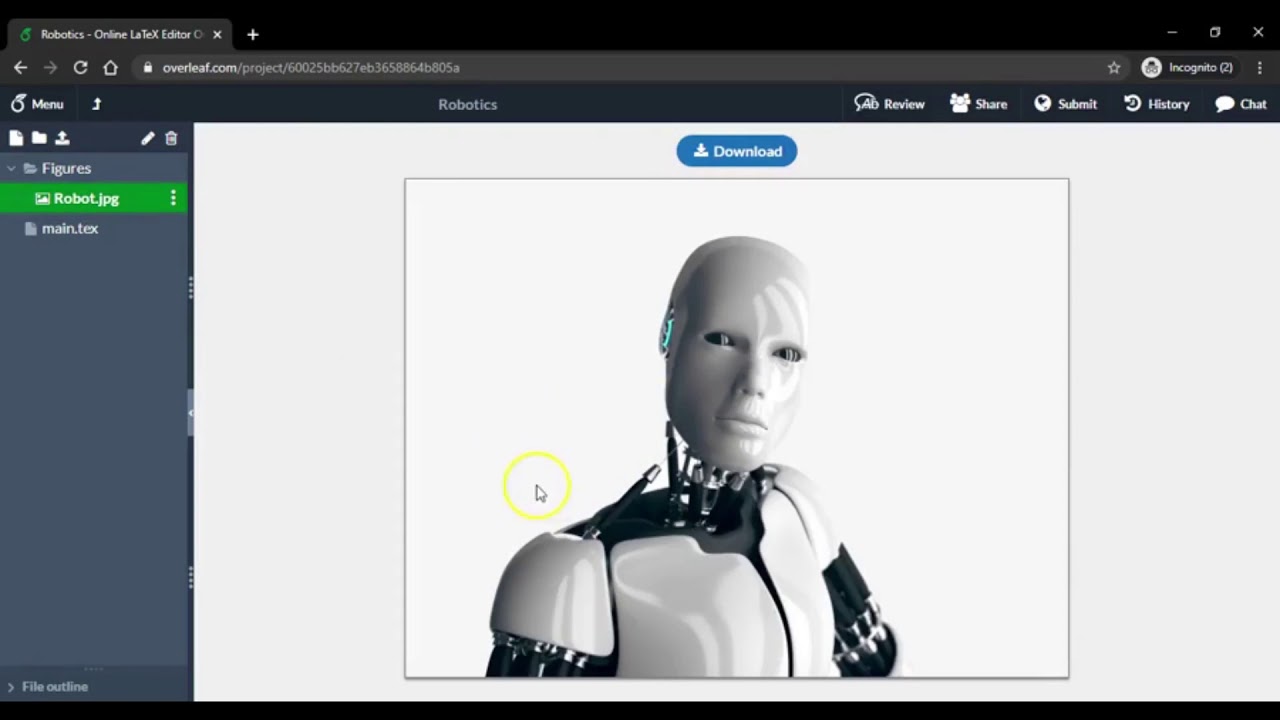Click the Submit button

pos(1065,104)
